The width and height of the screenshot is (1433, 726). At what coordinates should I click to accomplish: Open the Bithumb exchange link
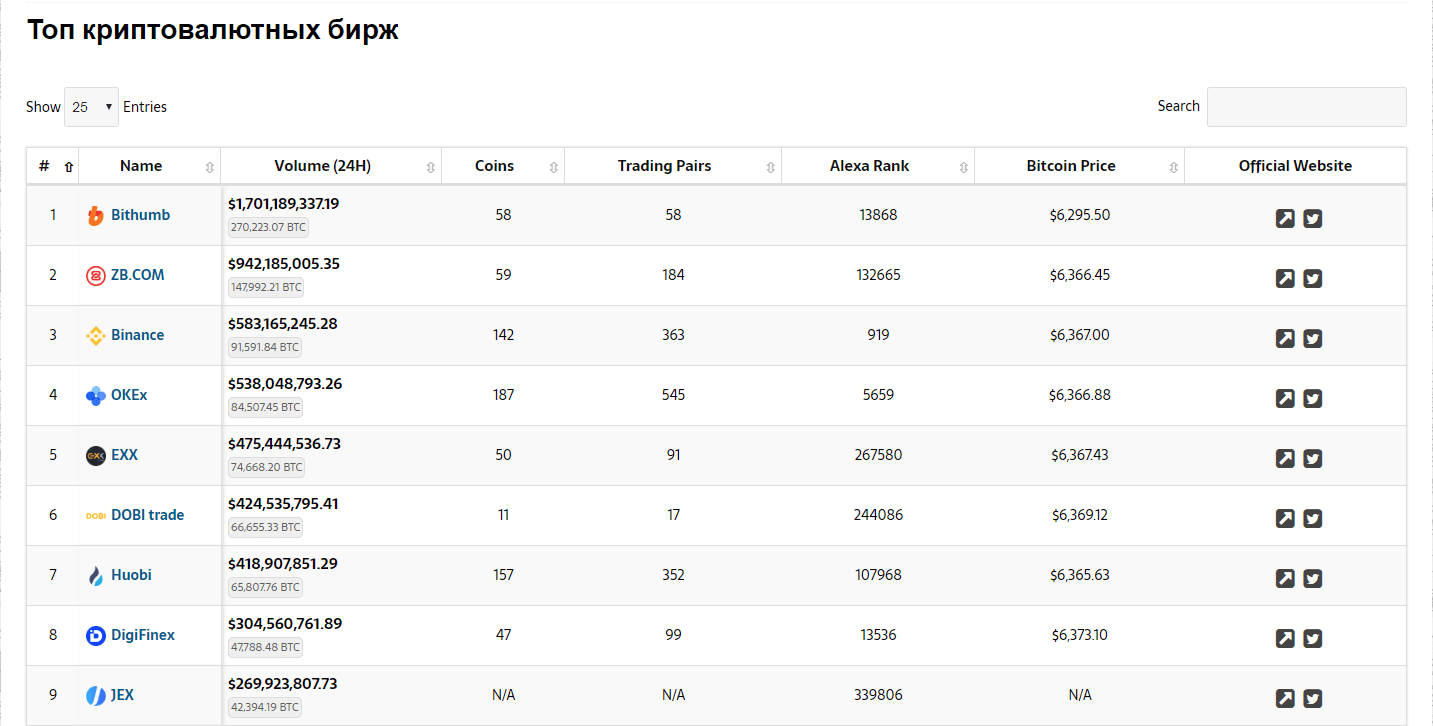point(140,215)
